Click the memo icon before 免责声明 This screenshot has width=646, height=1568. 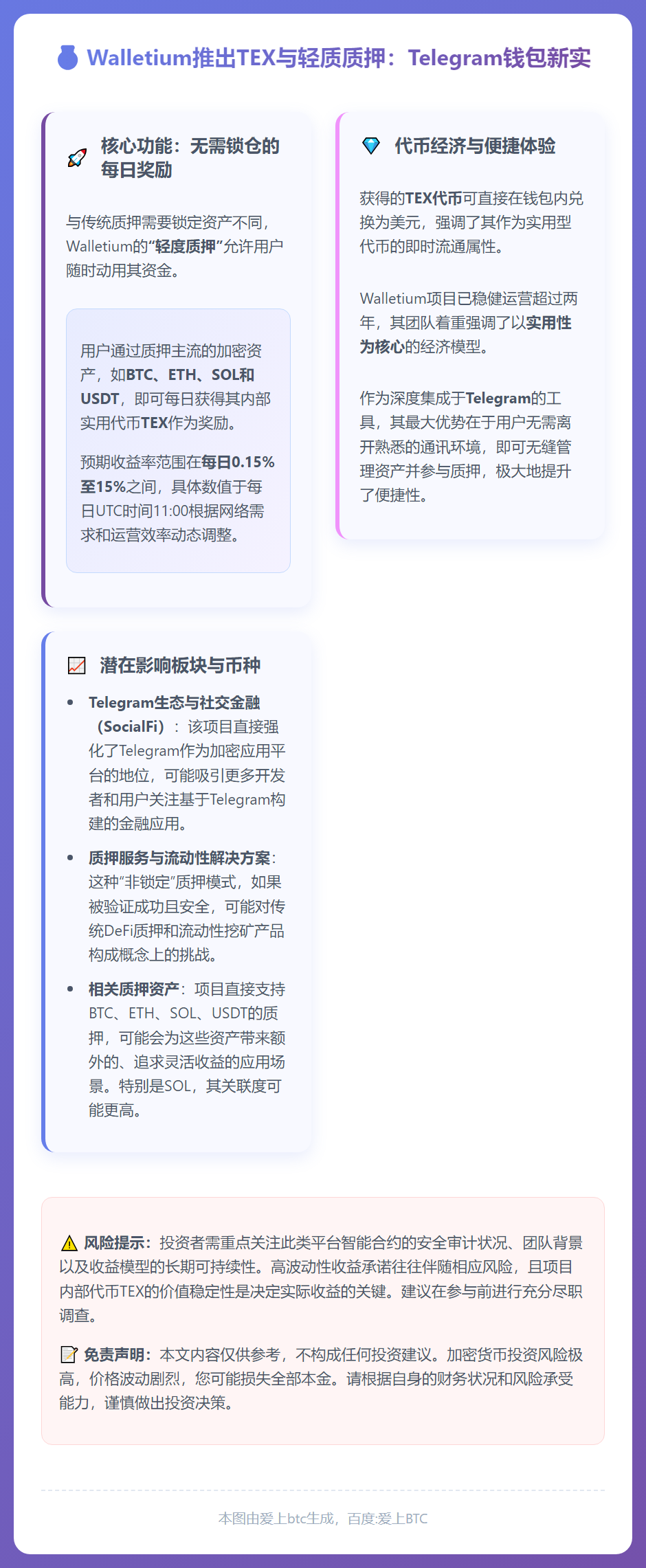pyautogui.click(x=69, y=1355)
